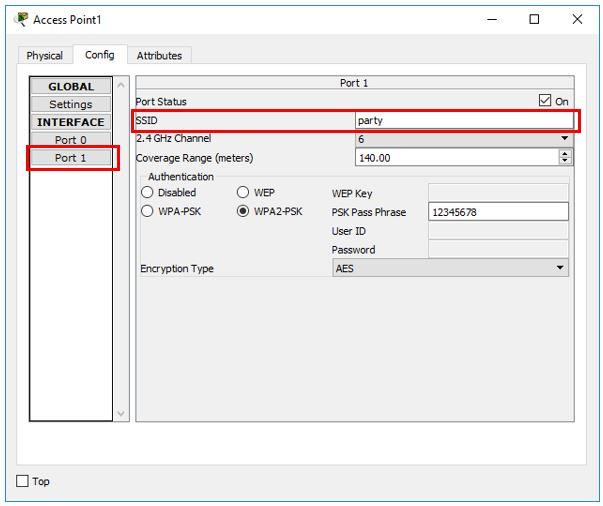Image resolution: width=603 pixels, height=506 pixels.
Task: Click the Access Point1 title bar icon
Action: (x=22, y=19)
